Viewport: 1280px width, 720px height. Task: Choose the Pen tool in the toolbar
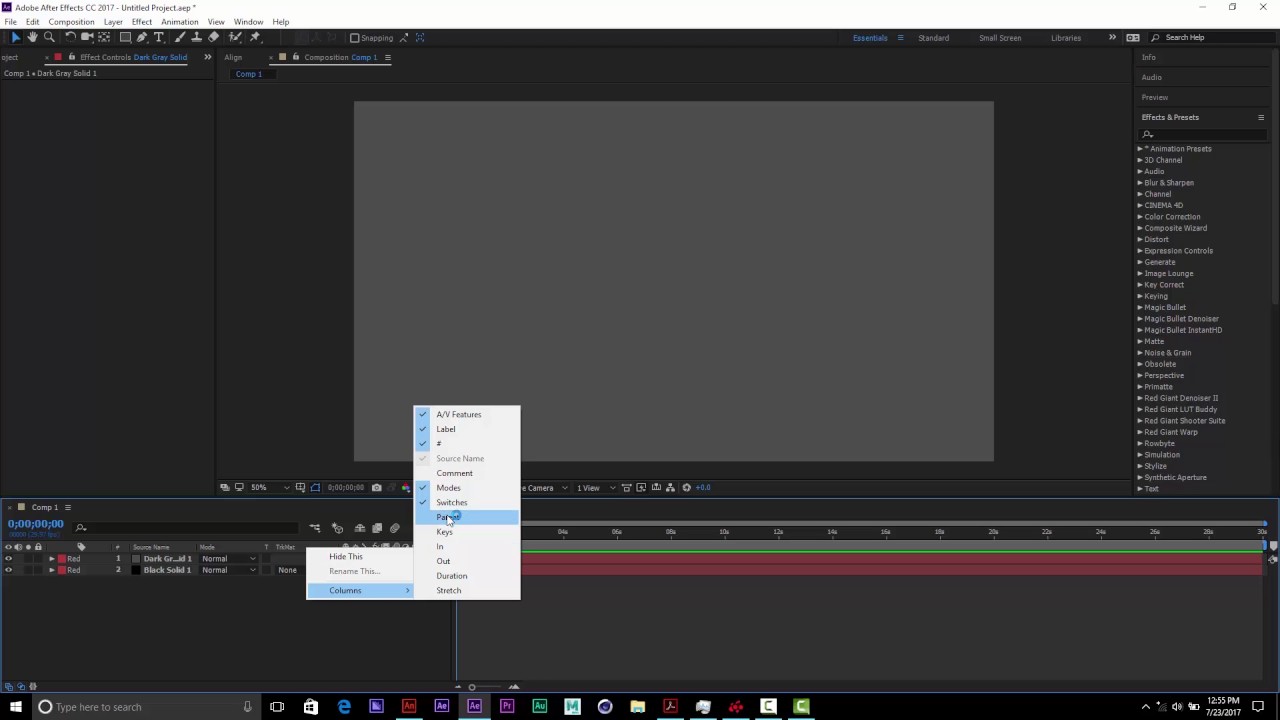(x=142, y=37)
